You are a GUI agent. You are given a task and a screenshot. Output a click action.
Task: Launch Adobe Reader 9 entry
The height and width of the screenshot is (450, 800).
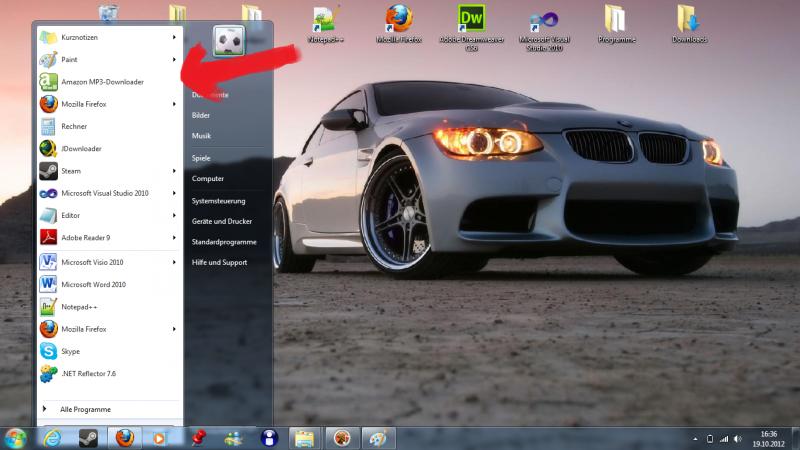(110, 238)
